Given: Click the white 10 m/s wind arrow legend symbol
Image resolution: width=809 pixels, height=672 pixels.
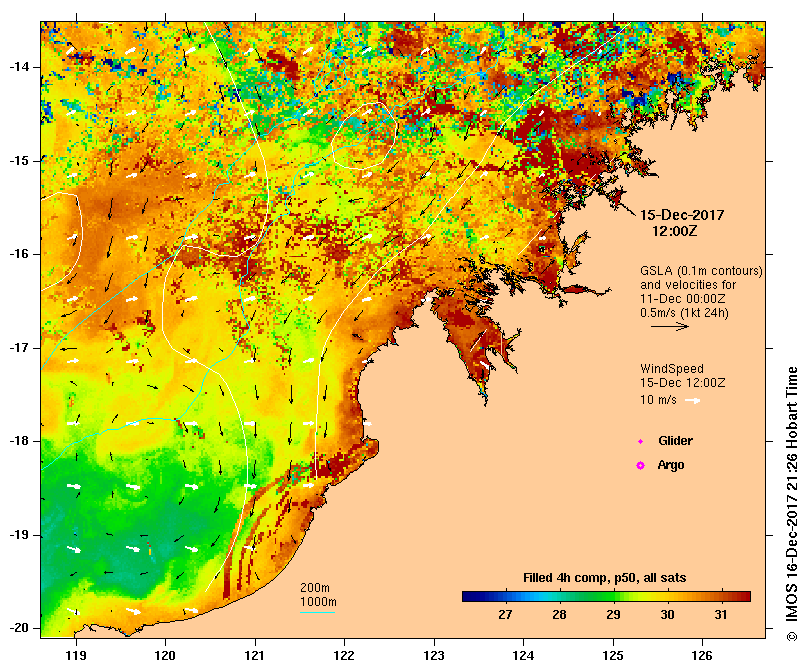Looking at the screenshot, I should click(x=692, y=401).
